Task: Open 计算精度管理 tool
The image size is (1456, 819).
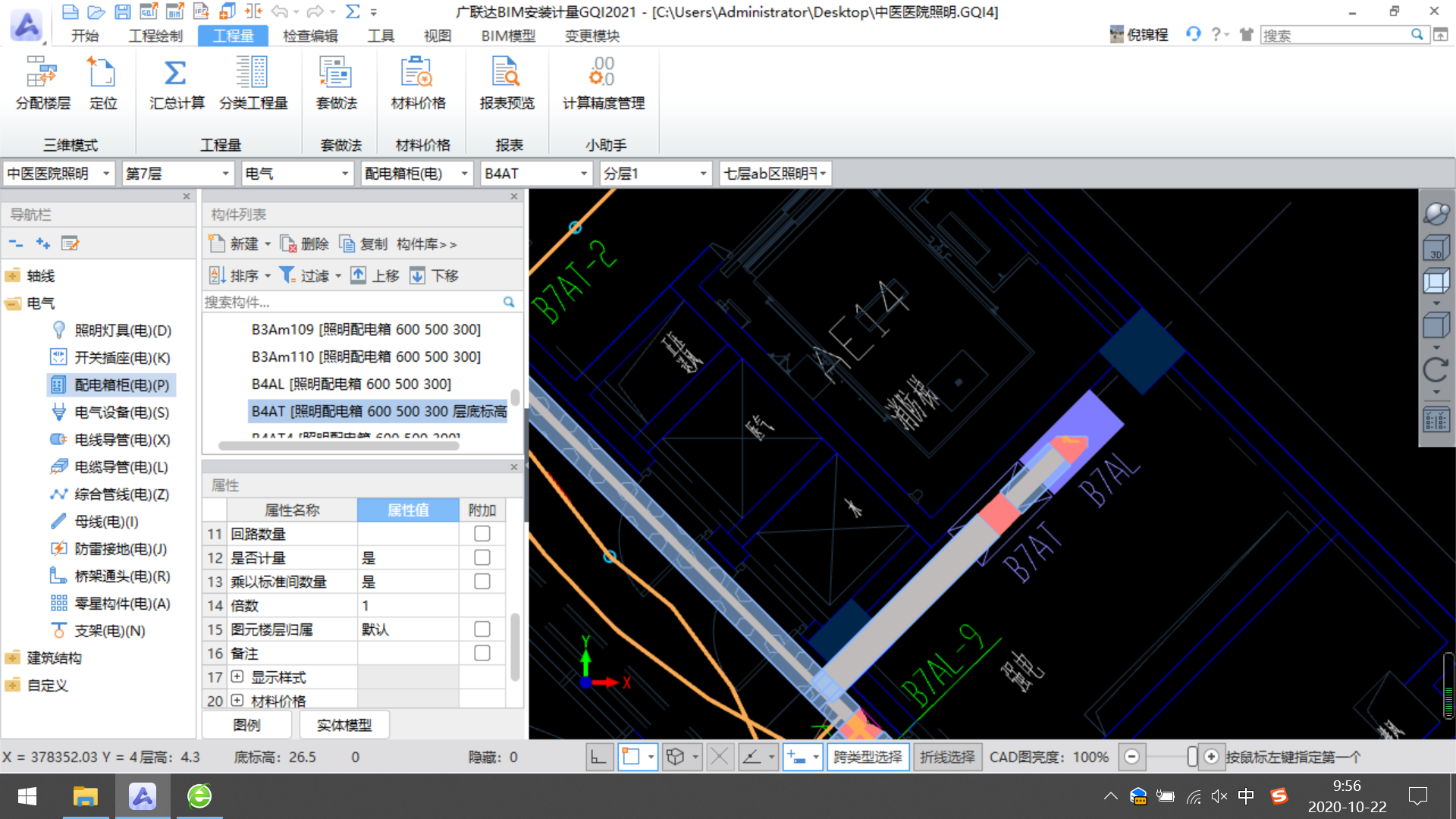Action: coord(604,83)
